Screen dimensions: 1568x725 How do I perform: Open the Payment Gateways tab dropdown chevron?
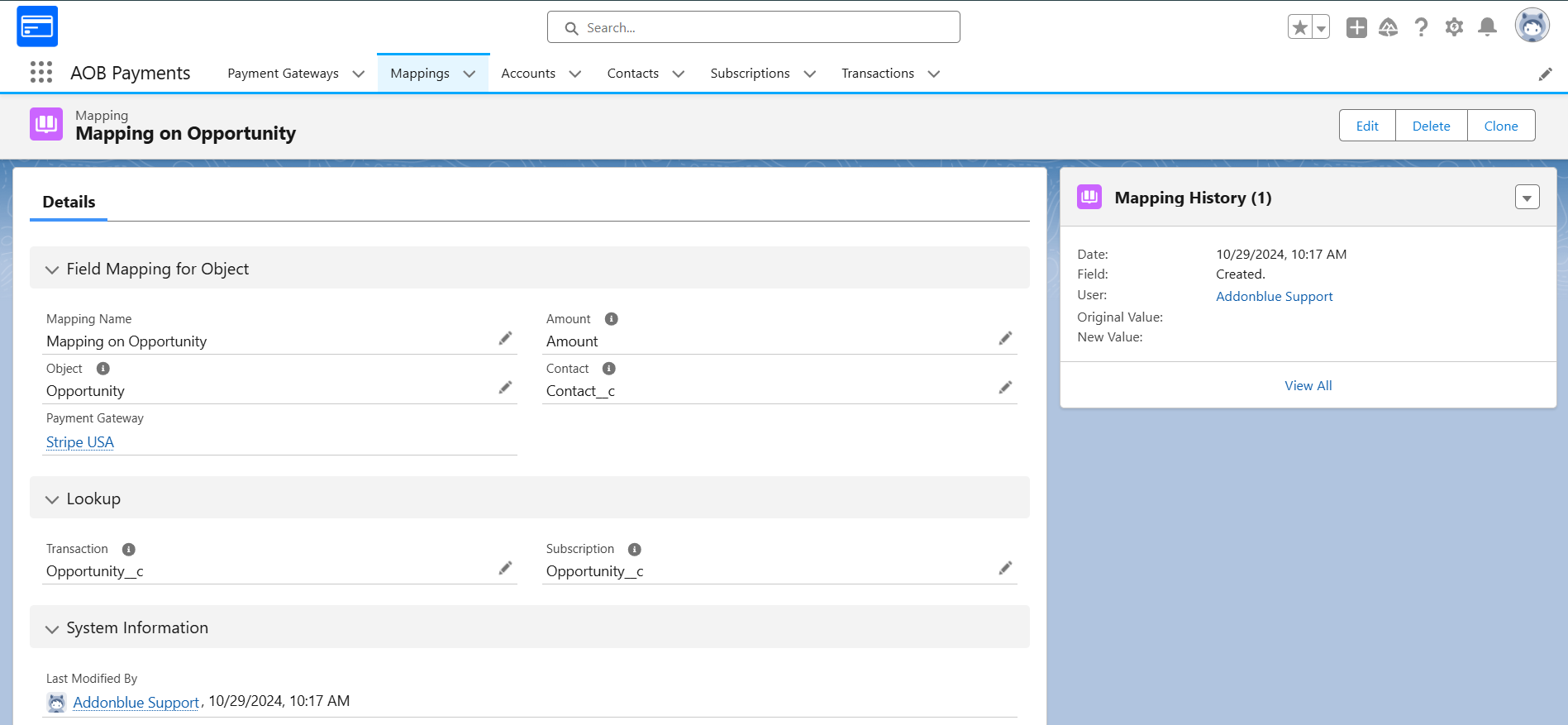click(x=359, y=74)
